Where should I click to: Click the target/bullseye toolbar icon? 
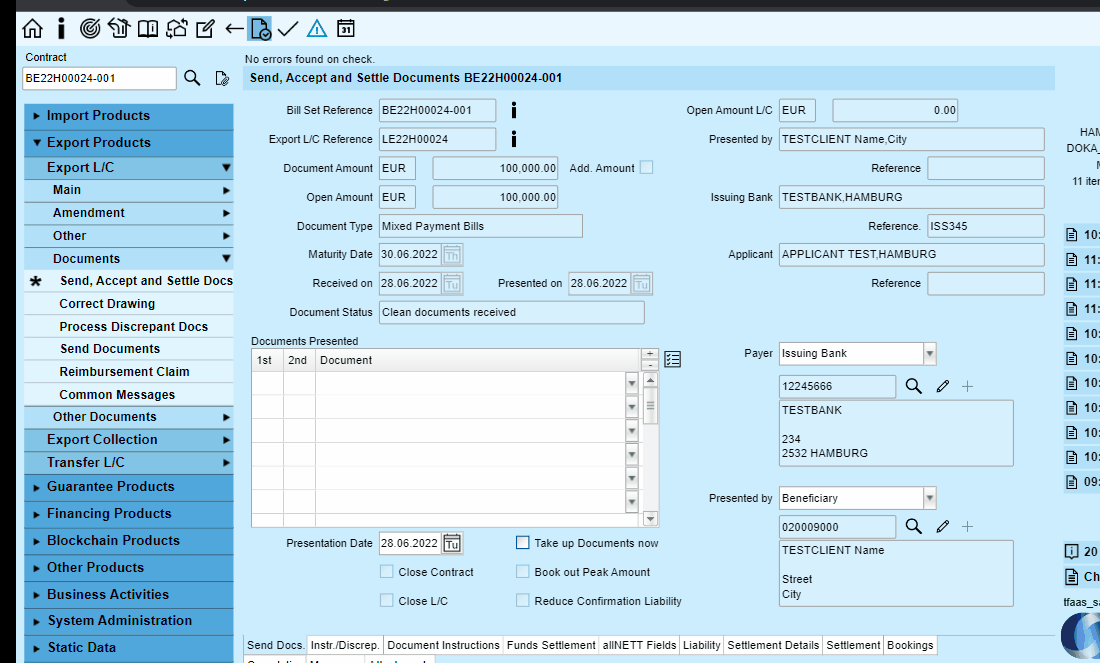tap(90, 29)
